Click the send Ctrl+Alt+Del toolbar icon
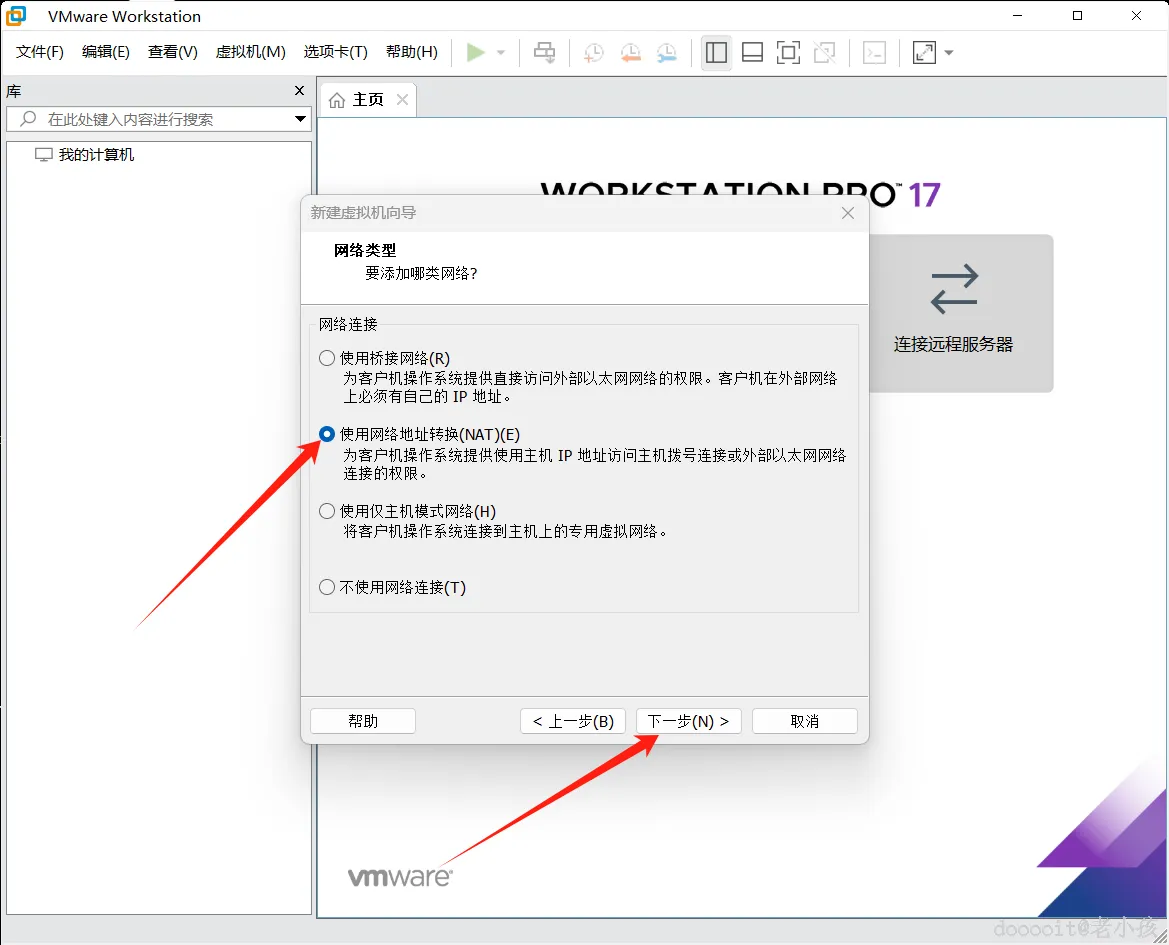This screenshot has height=945, width=1169. (545, 52)
